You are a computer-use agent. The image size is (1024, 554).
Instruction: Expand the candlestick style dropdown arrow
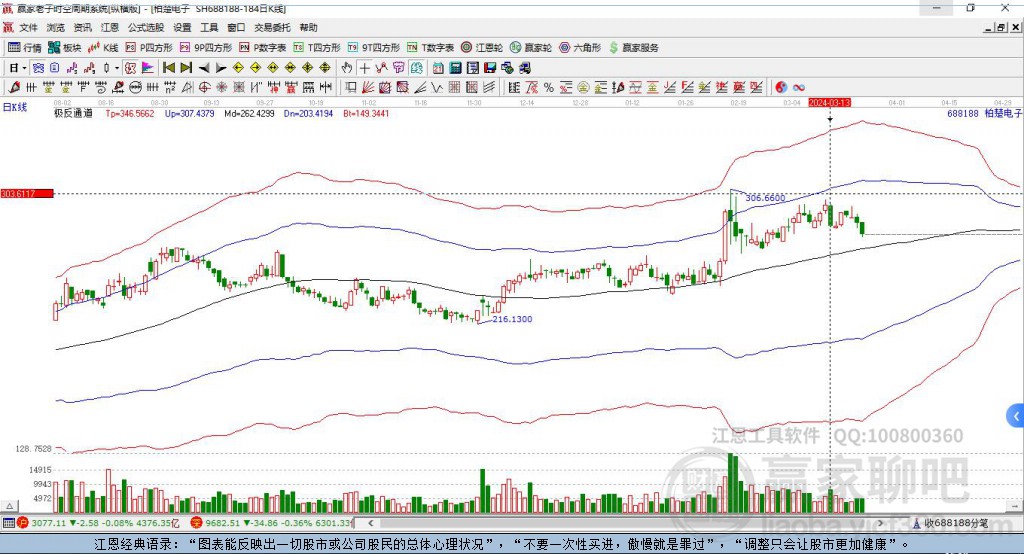click(x=117, y=68)
